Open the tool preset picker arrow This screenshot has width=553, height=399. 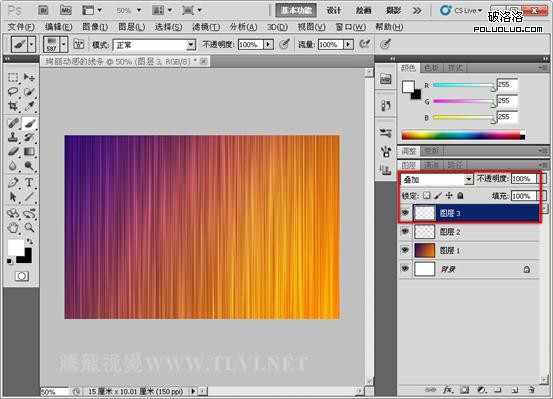31,44
